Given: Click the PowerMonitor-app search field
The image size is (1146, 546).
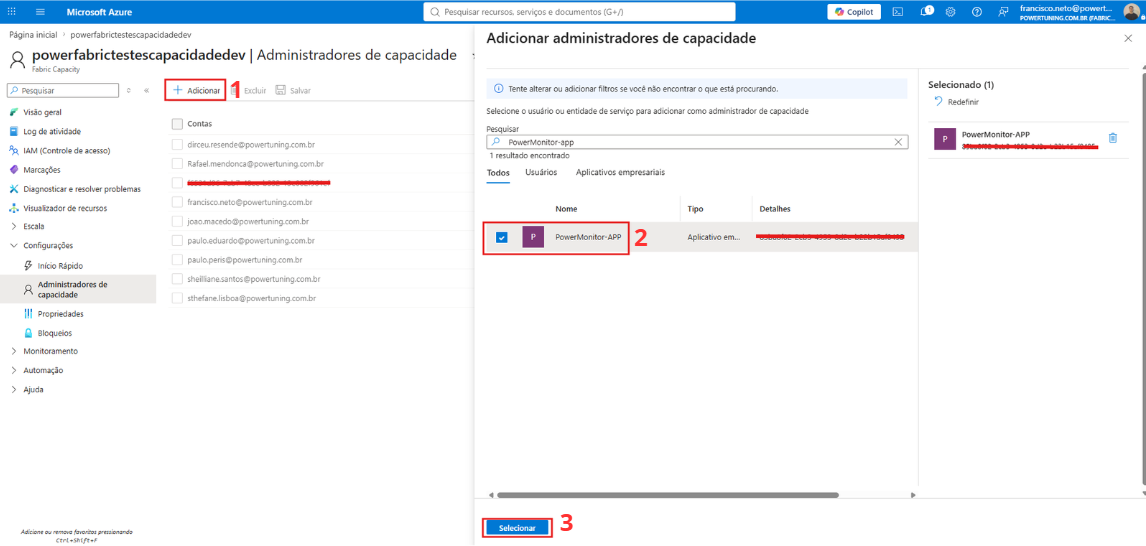Looking at the screenshot, I should pyautogui.click(x=697, y=143).
